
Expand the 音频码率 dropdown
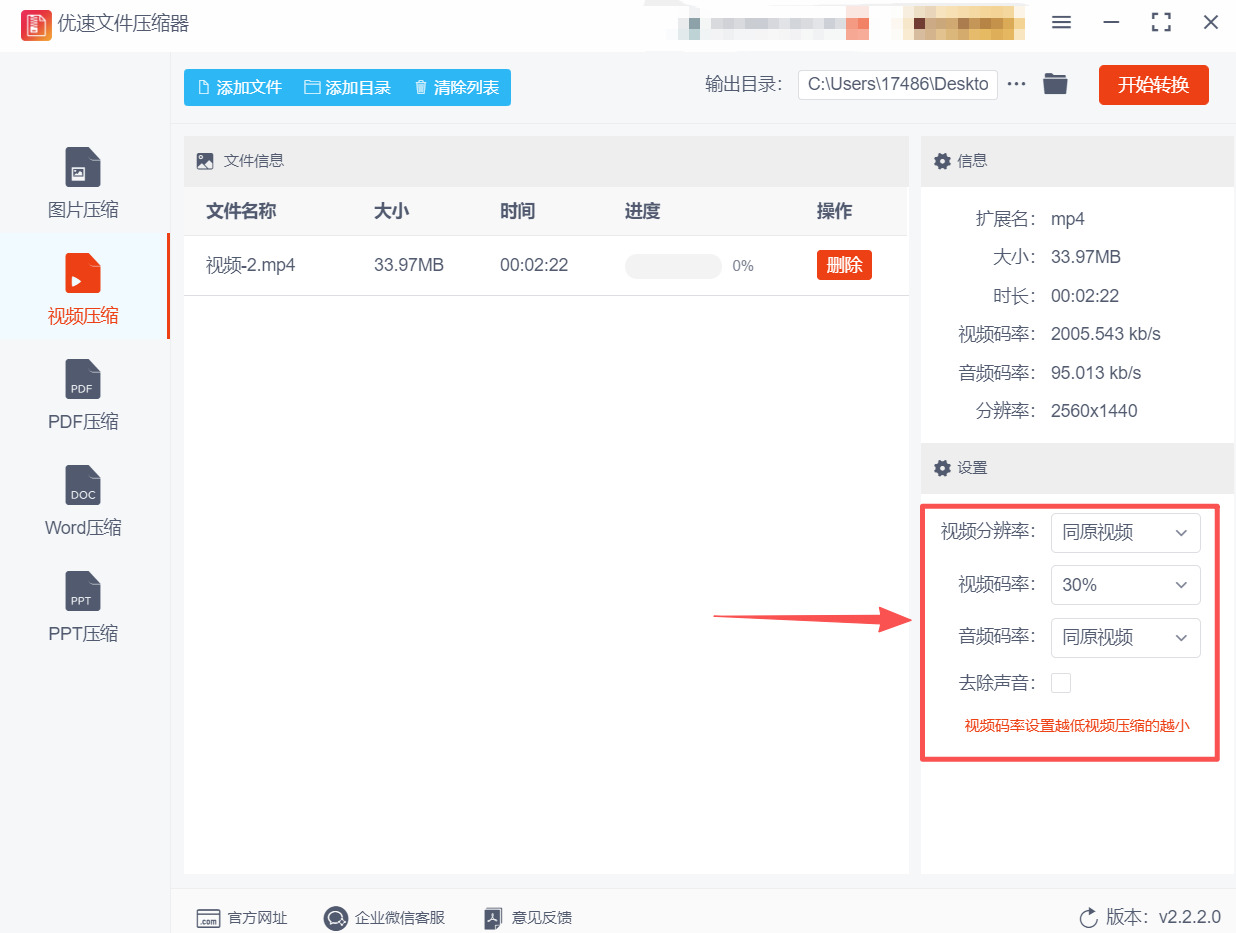tap(1125, 638)
